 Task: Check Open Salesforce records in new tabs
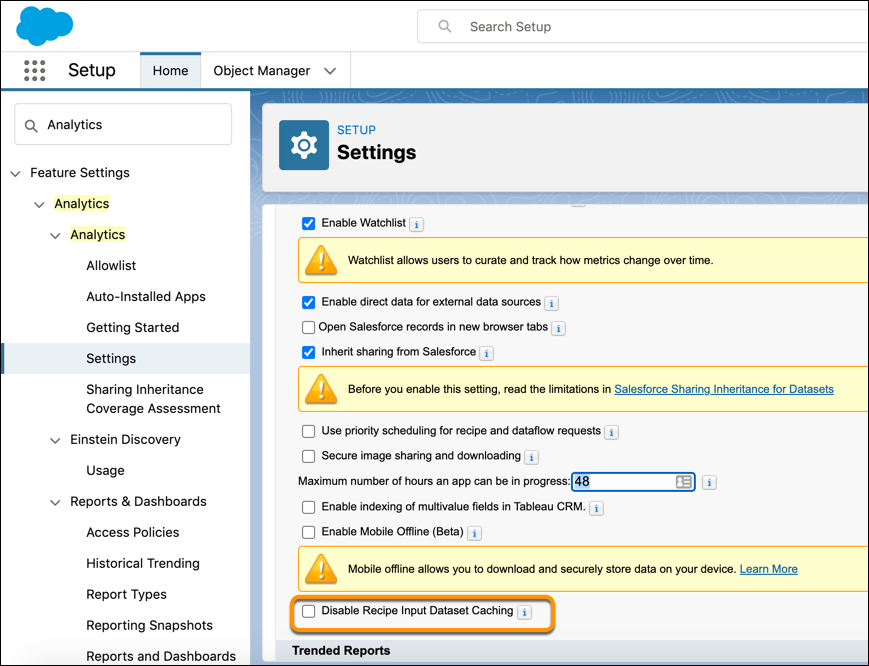click(x=308, y=327)
